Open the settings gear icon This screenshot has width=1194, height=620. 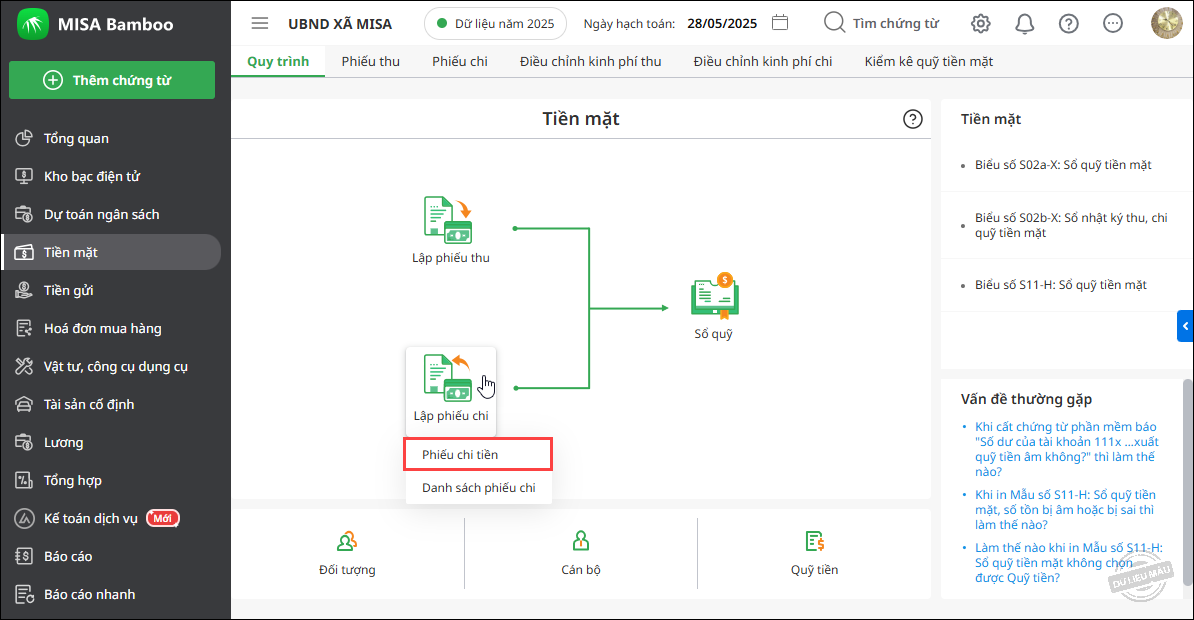coord(981,24)
